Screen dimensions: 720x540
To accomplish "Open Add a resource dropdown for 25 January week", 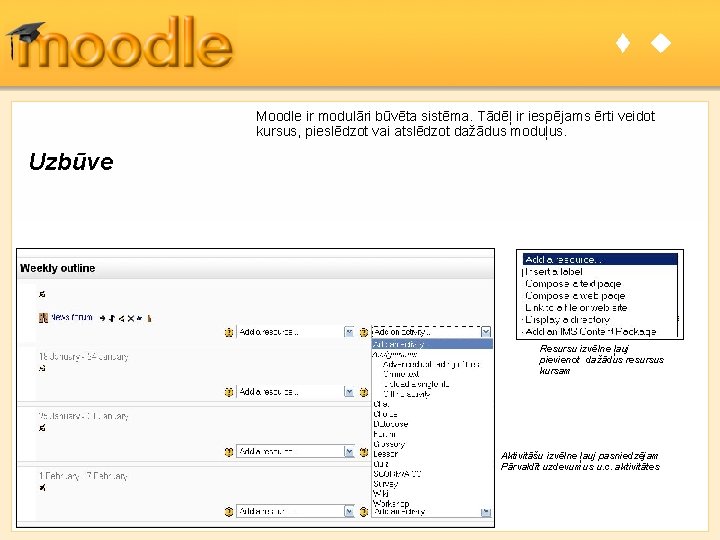I will click(295, 451).
